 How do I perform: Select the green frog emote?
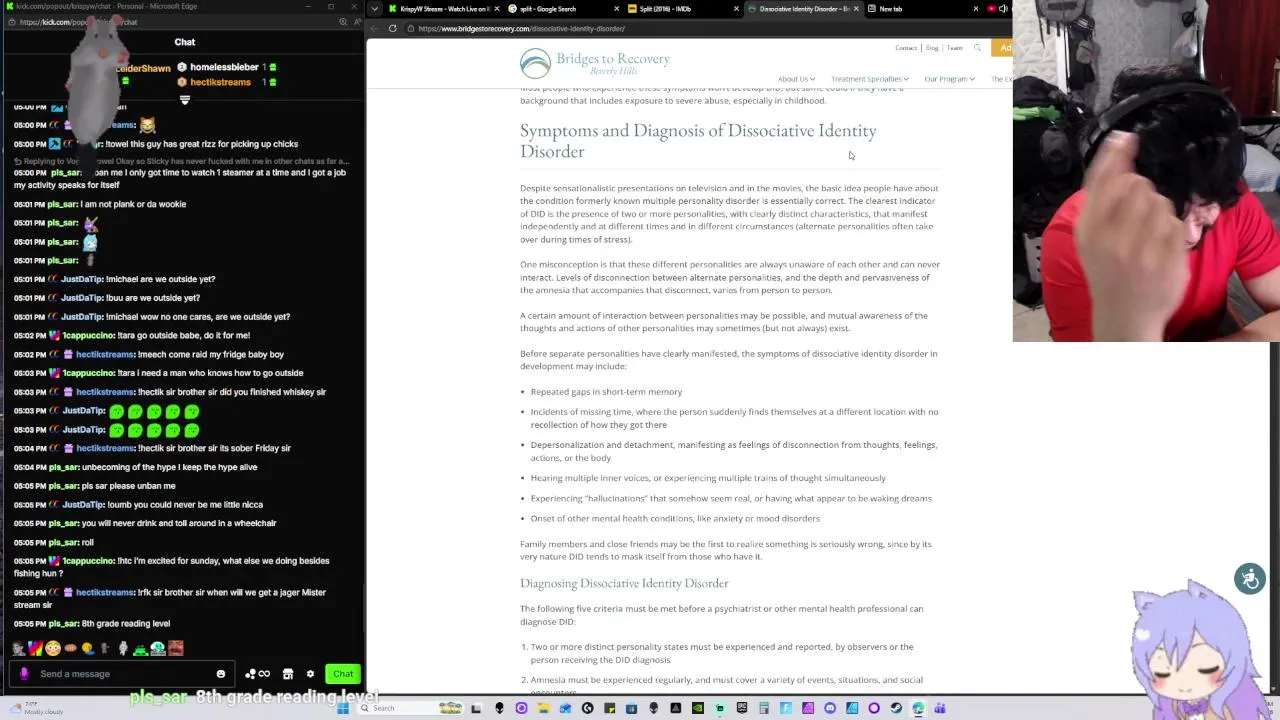tap(140, 648)
